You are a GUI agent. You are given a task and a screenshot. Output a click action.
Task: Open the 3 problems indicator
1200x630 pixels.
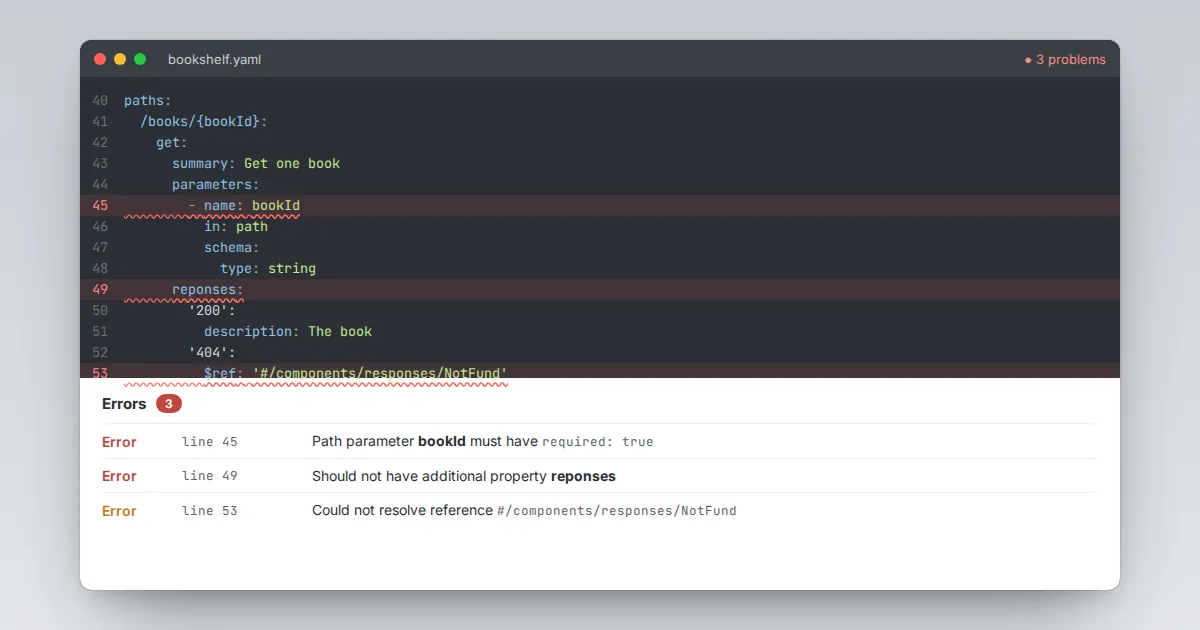[x=1065, y=60]
